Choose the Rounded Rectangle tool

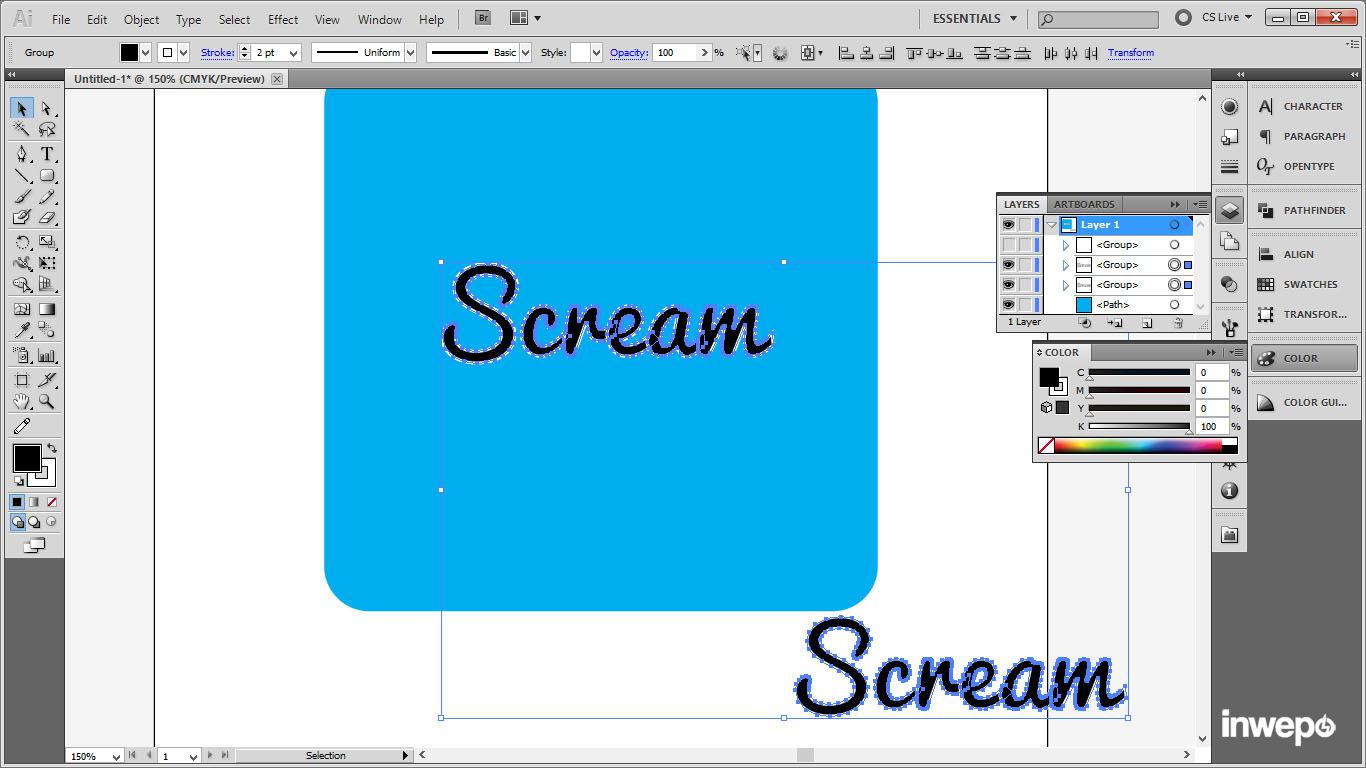(46, 176)
